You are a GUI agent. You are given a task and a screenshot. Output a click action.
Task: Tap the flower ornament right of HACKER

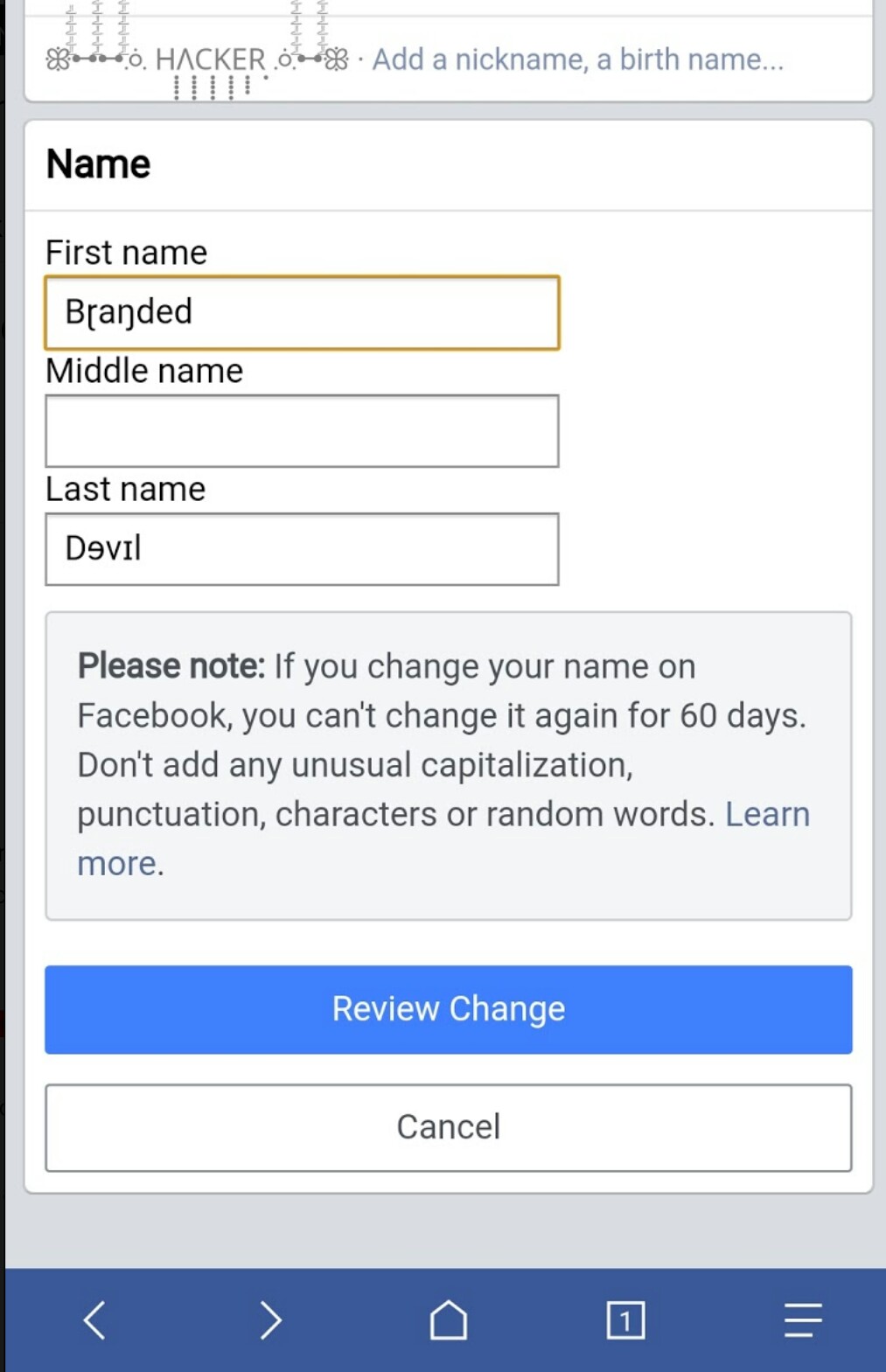click(337, 59)
